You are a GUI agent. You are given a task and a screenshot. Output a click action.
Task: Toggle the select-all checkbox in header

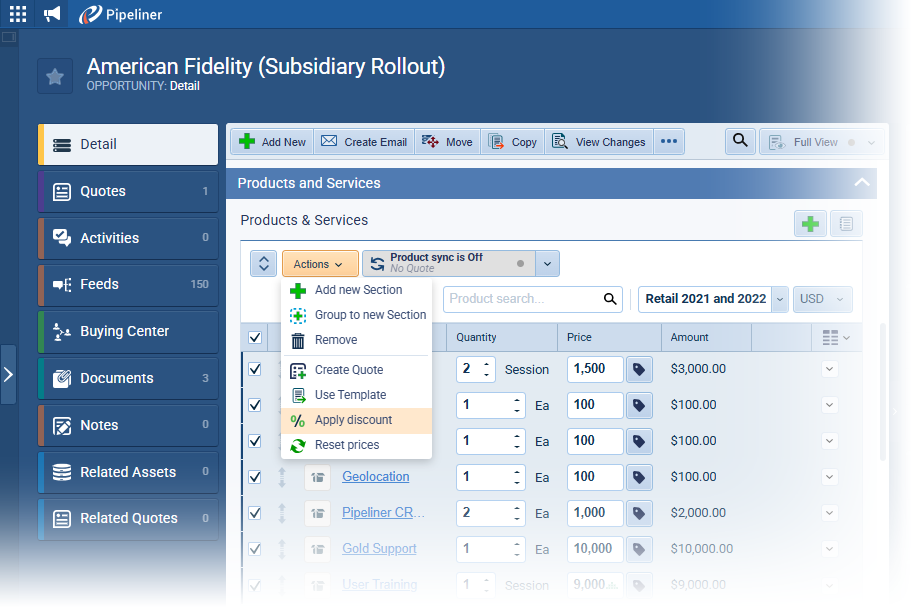pyautogui.click(x=254, y=338)
